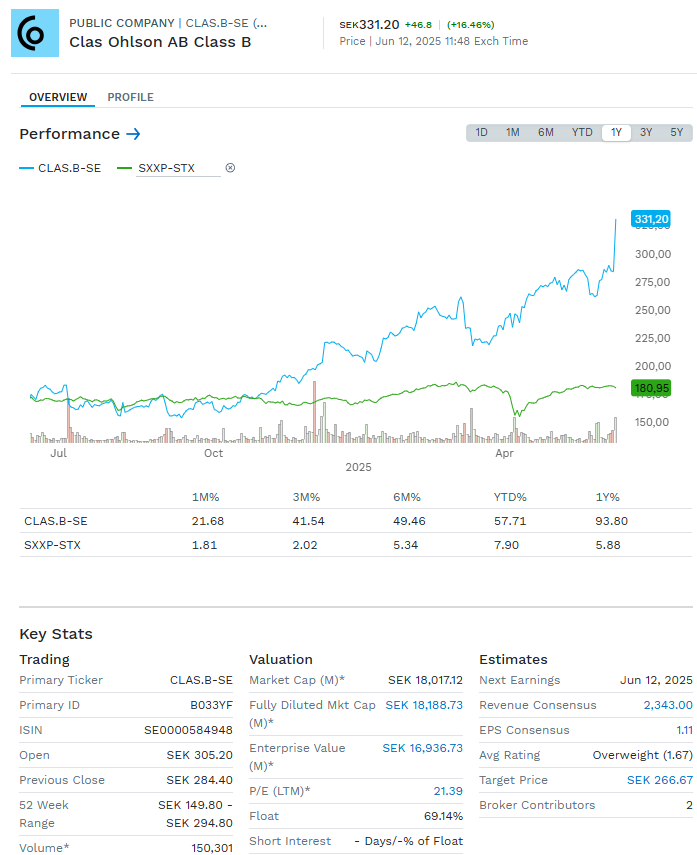Open Target Price SEK 266.67 link
The image size is (697, 855).
point(659,780)
